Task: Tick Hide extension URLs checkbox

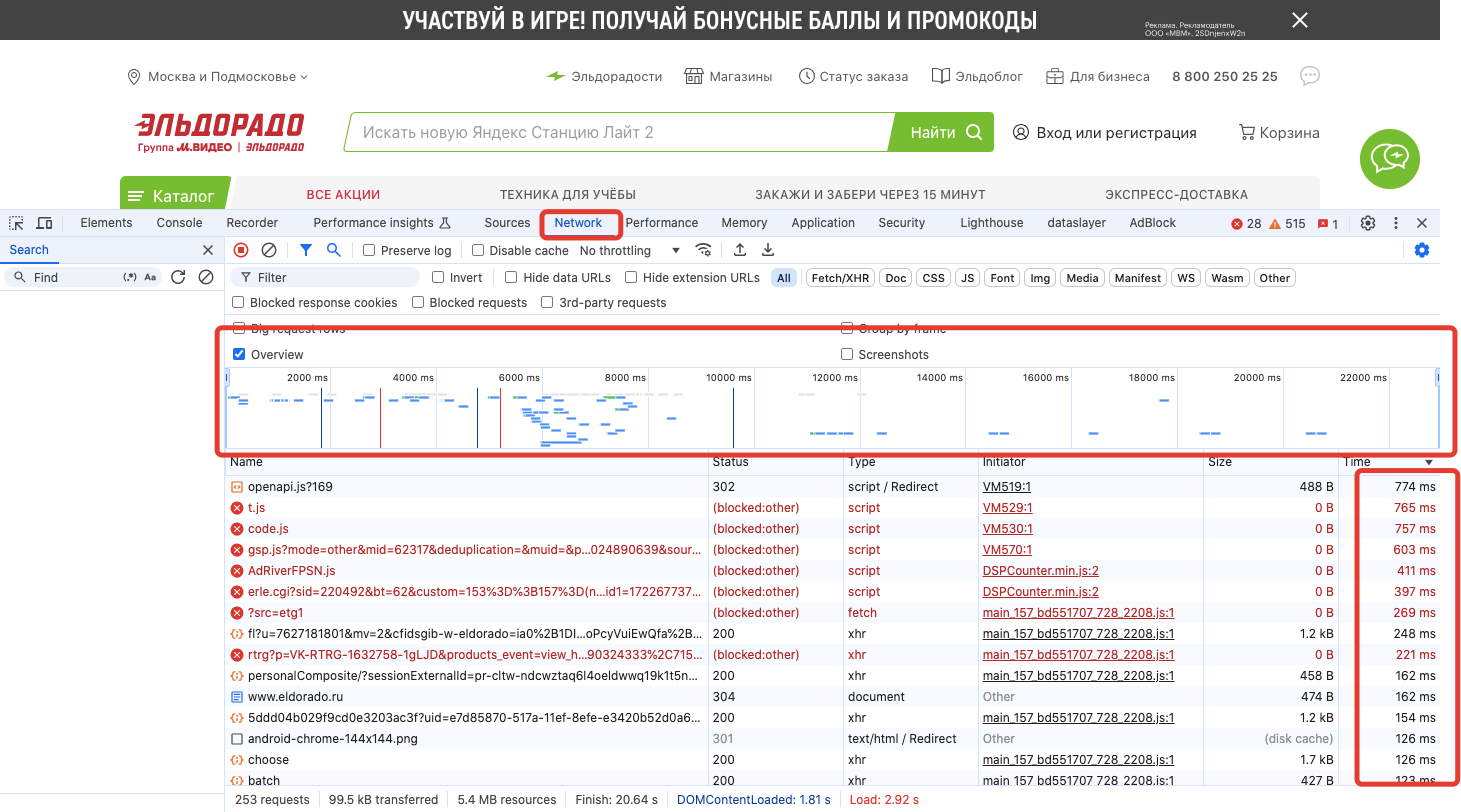Action: [631, 278]
